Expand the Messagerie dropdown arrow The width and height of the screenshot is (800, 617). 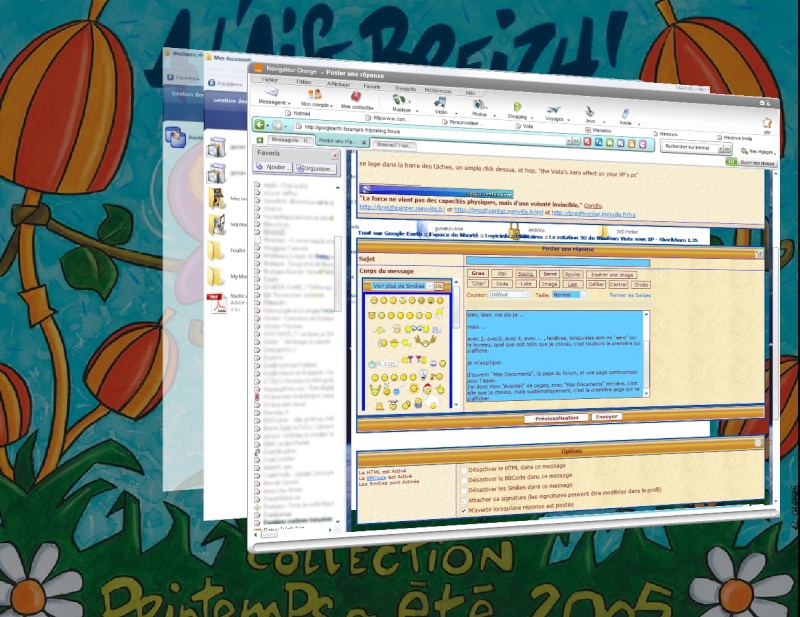pyautogui.click(x=289, y=104)
